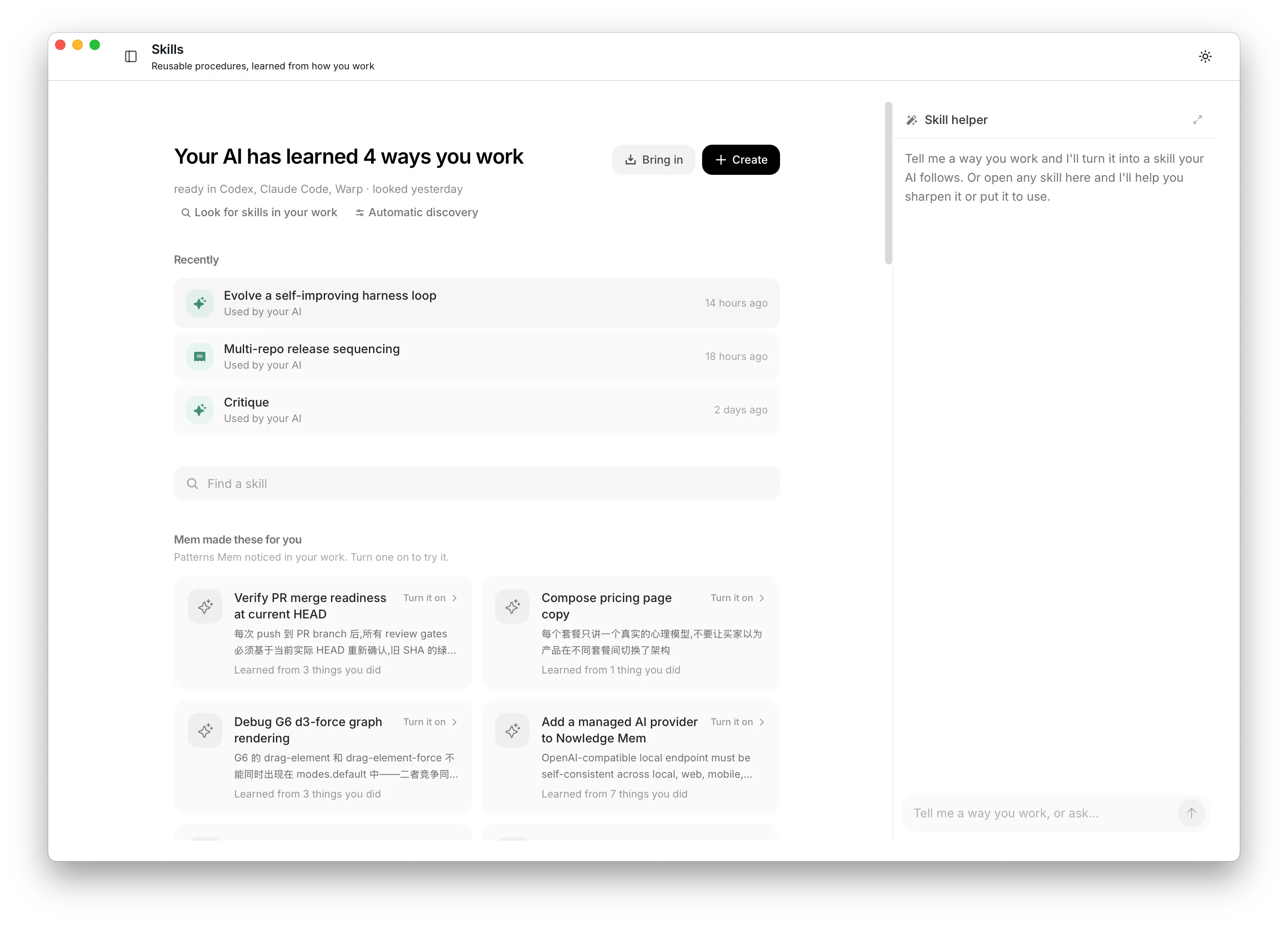Image resolution: width=1288 pixels, height=925 pixels.
Task: Open chevron next to Verify PR Turn it on
Action: click(454, 598)
